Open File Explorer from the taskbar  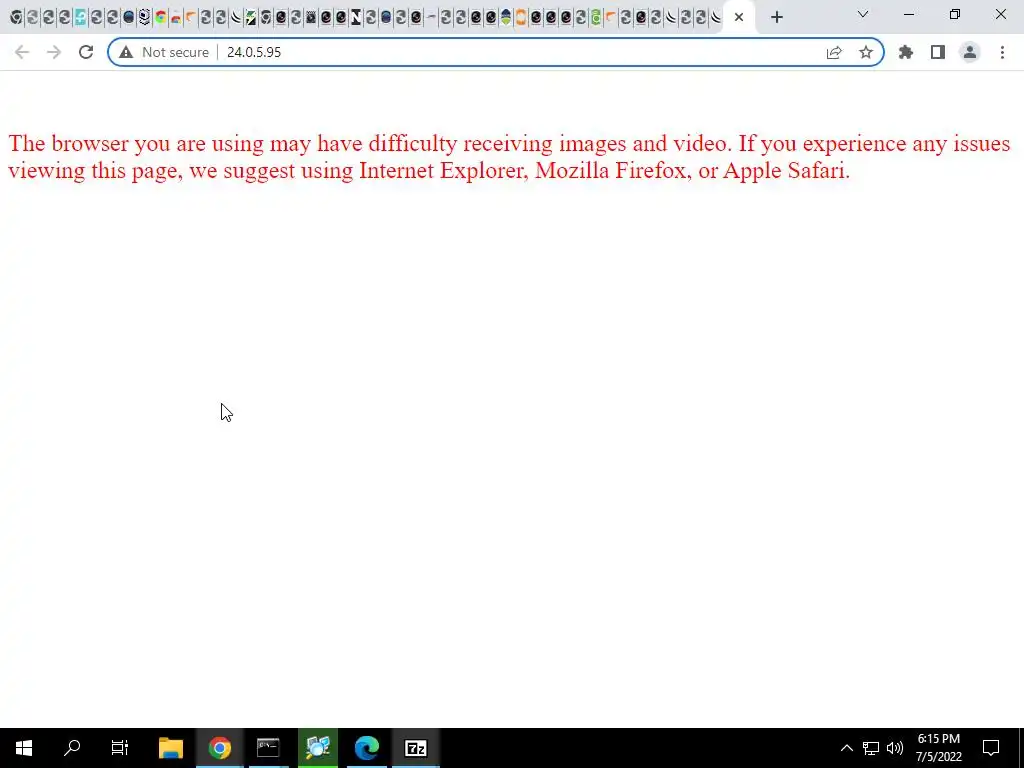click(x=170, y=748)
